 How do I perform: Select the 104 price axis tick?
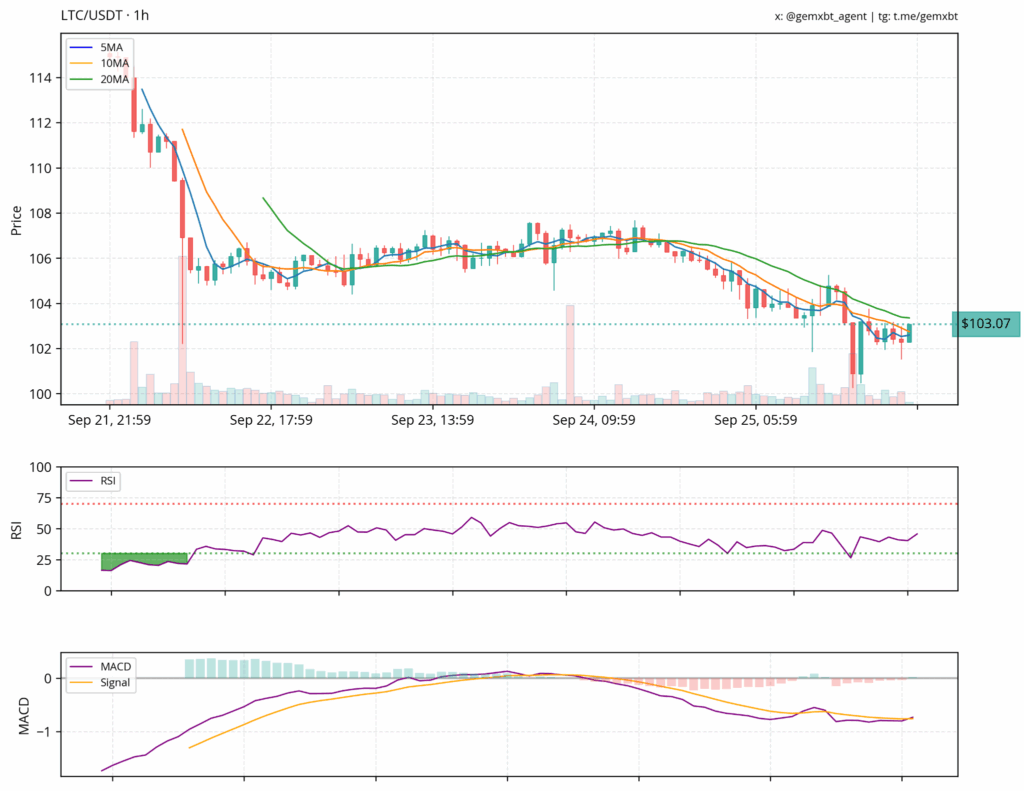(40, 304)
